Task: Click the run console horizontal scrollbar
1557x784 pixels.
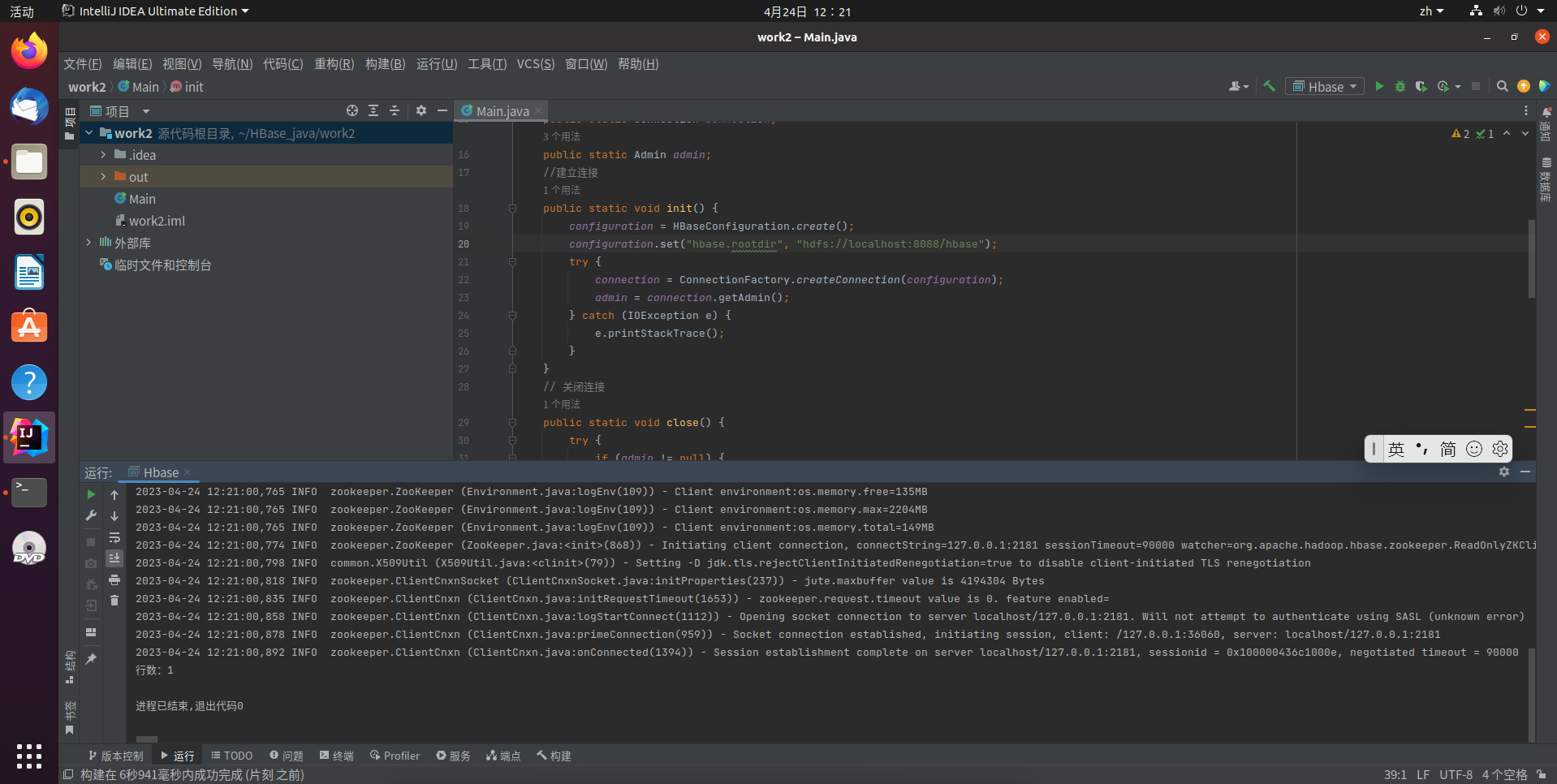Action: coord(147,739)
